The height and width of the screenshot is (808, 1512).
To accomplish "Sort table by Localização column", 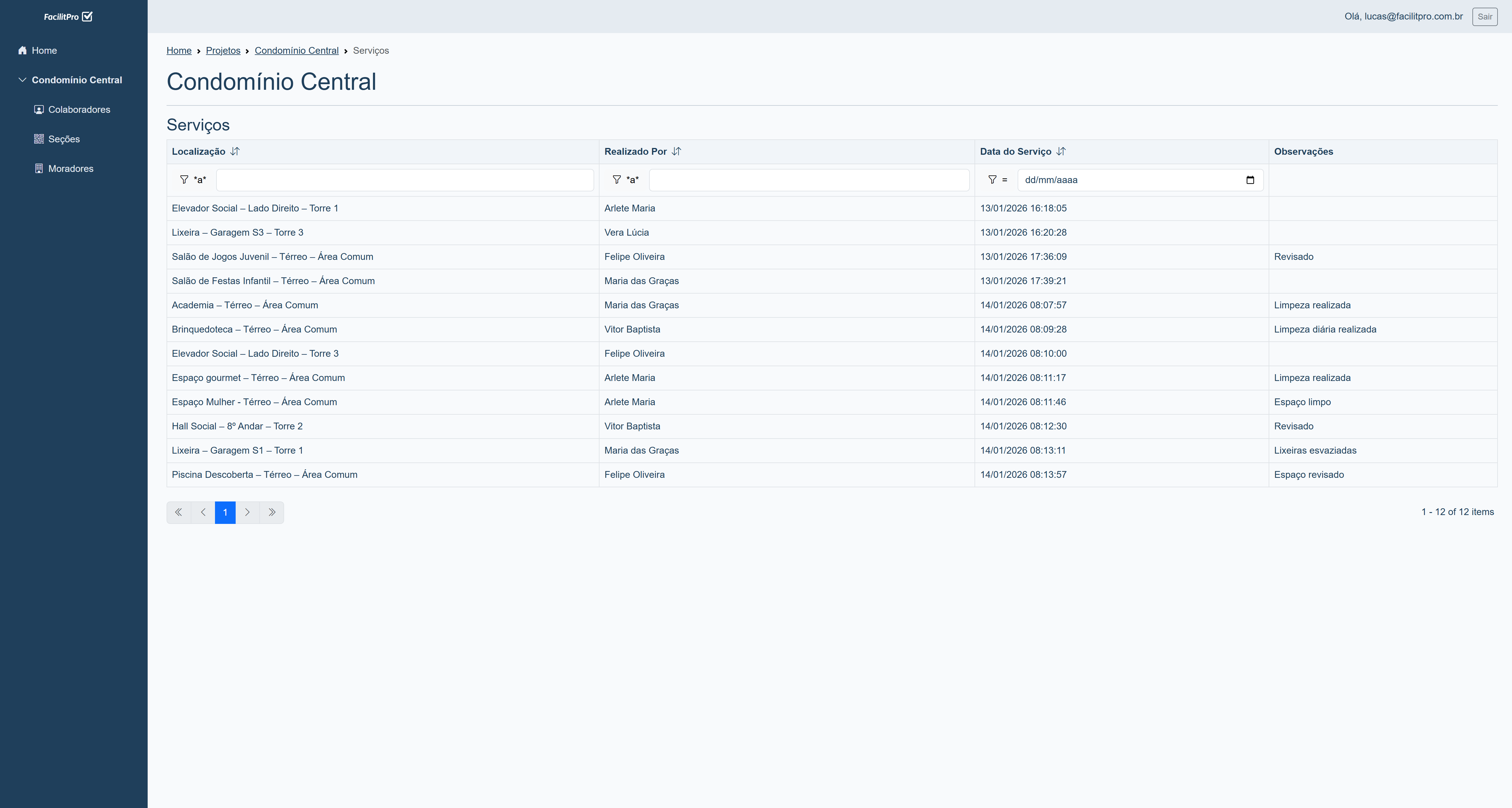I will pos(235,151).
